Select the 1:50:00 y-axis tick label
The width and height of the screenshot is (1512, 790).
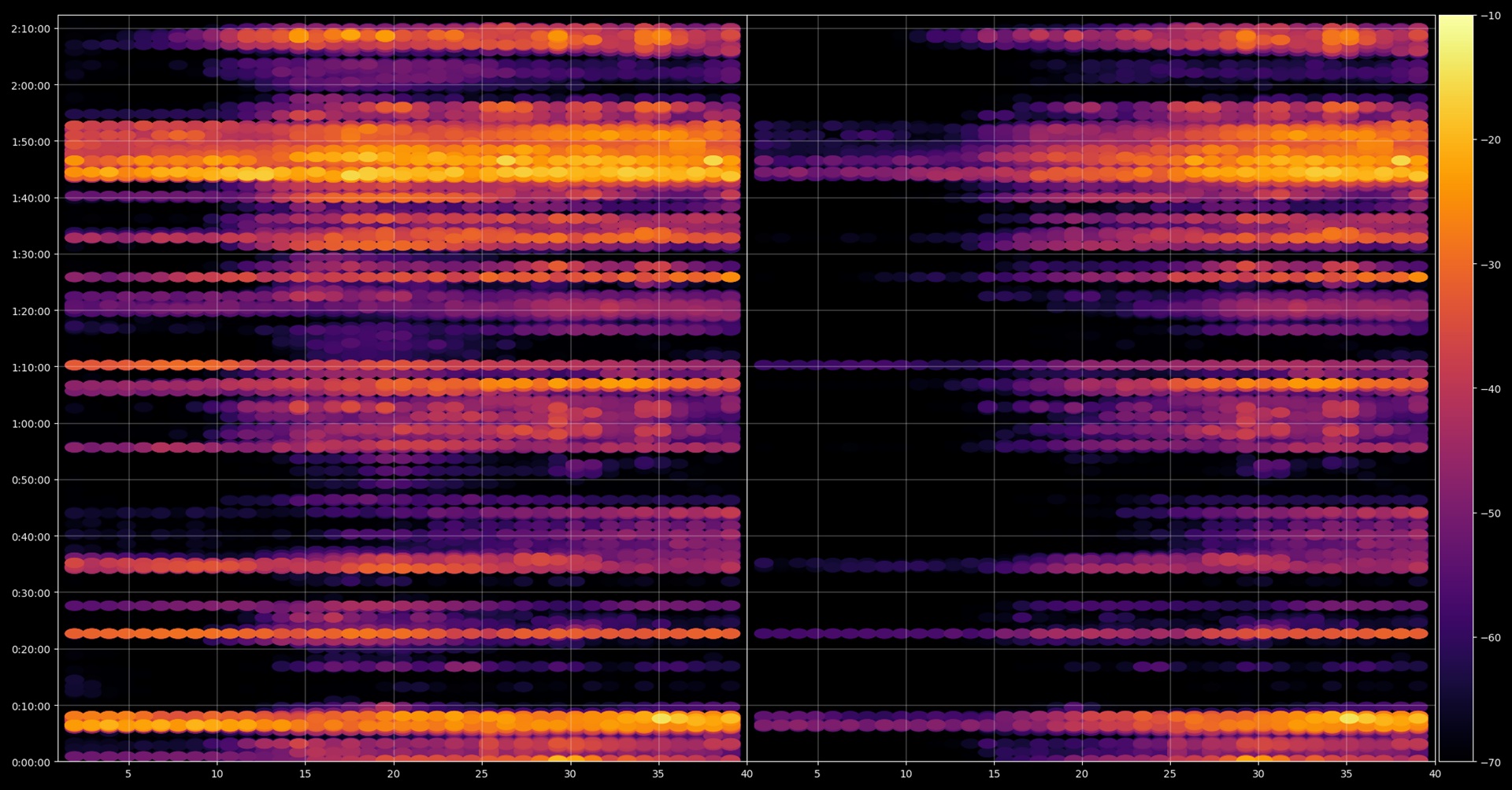click(31, 142)
